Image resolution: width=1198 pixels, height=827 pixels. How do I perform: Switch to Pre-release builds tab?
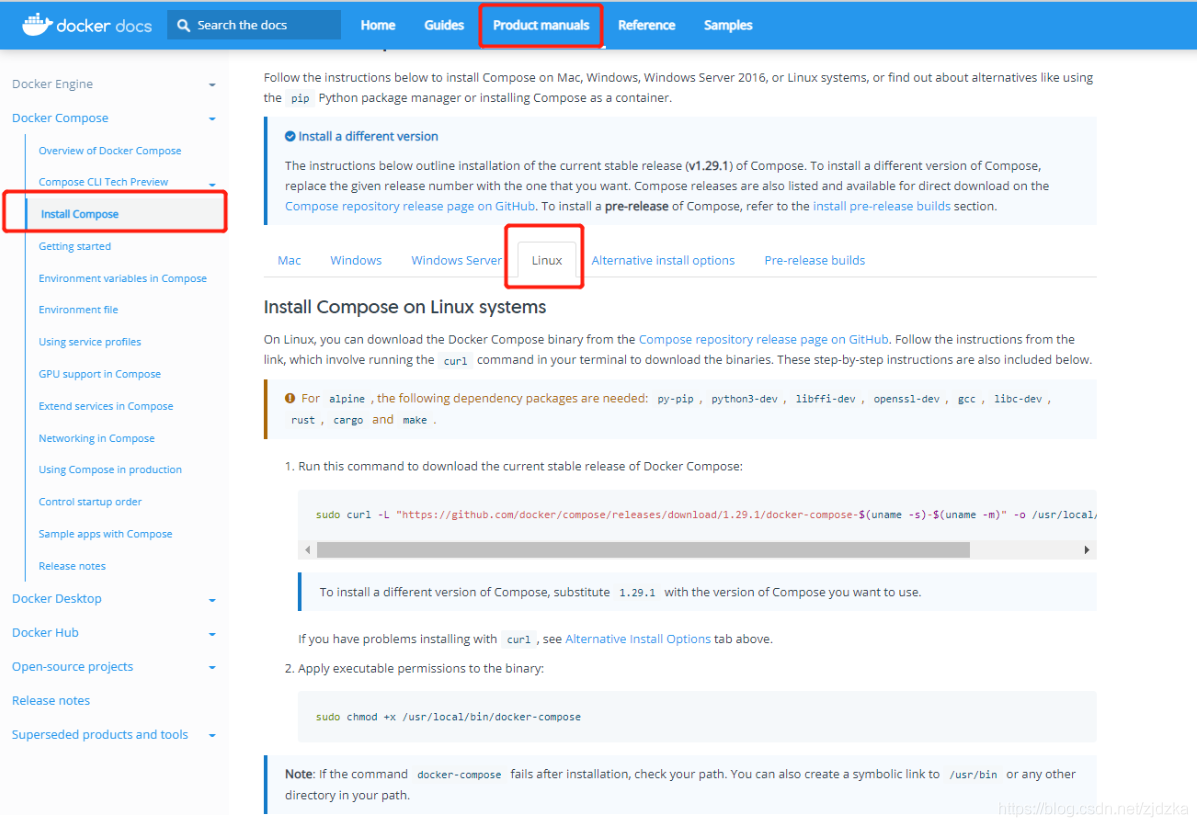click(x=814, y=260)
